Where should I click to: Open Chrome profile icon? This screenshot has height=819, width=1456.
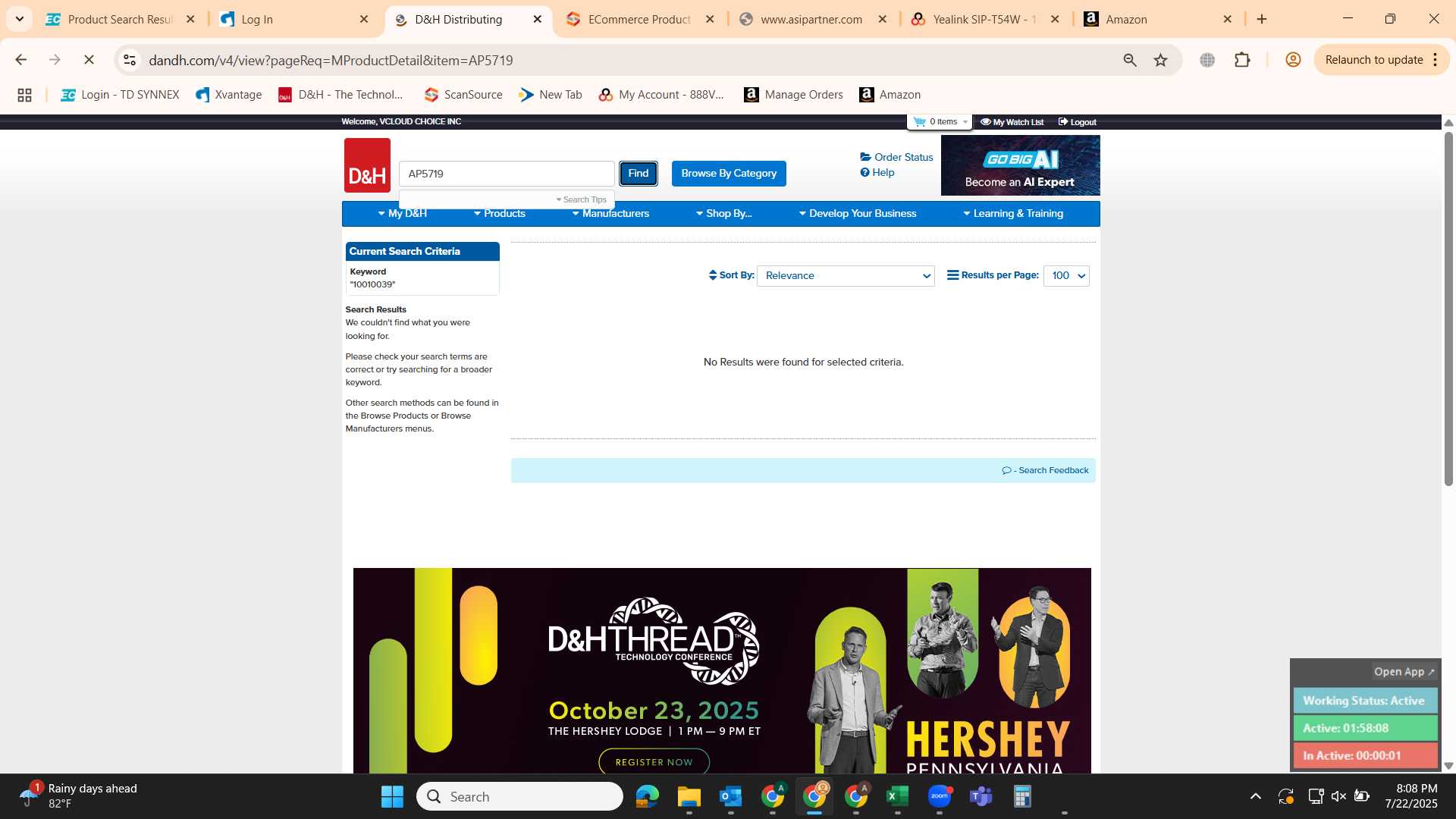pos(1293,60)
